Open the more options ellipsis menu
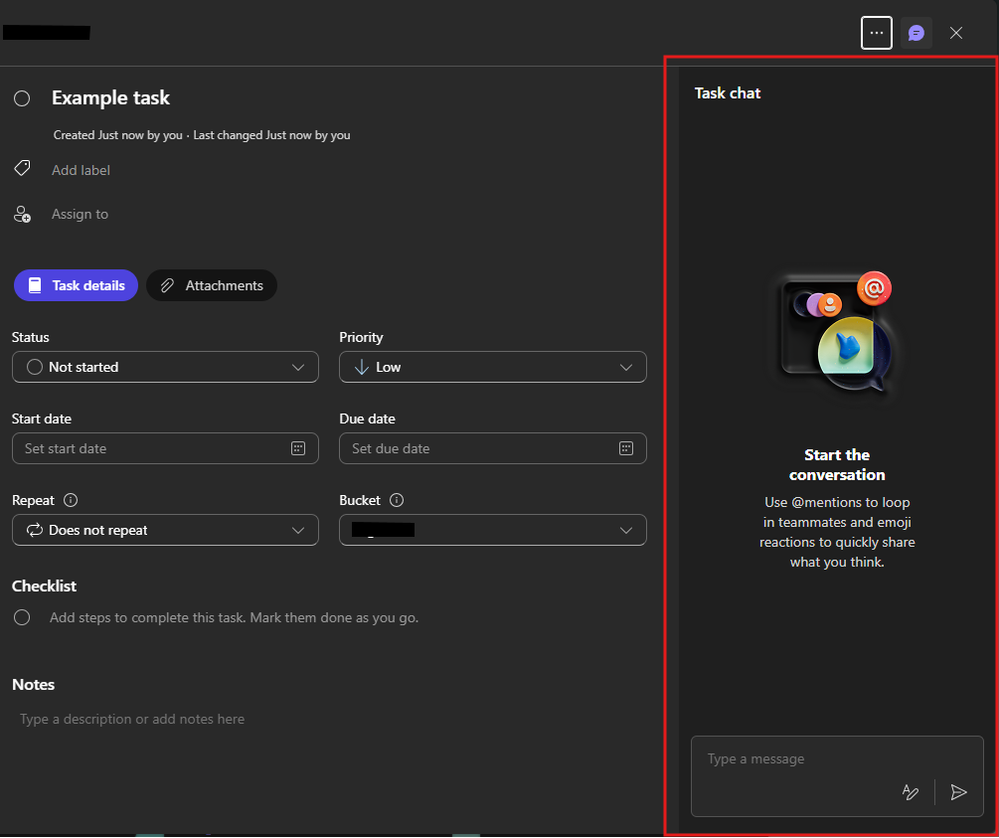999x838 pixels. (876, 33)
